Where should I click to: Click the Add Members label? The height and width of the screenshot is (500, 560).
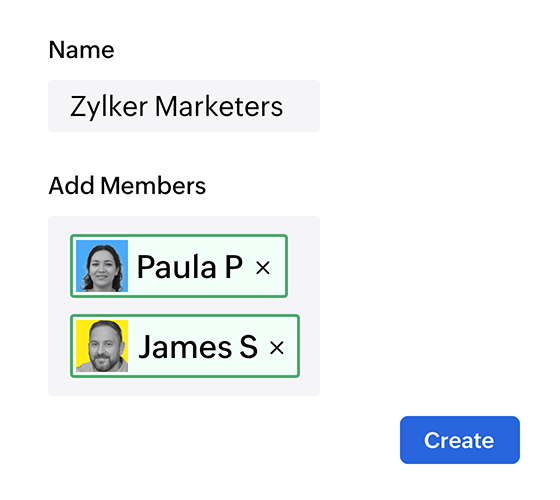127,186
